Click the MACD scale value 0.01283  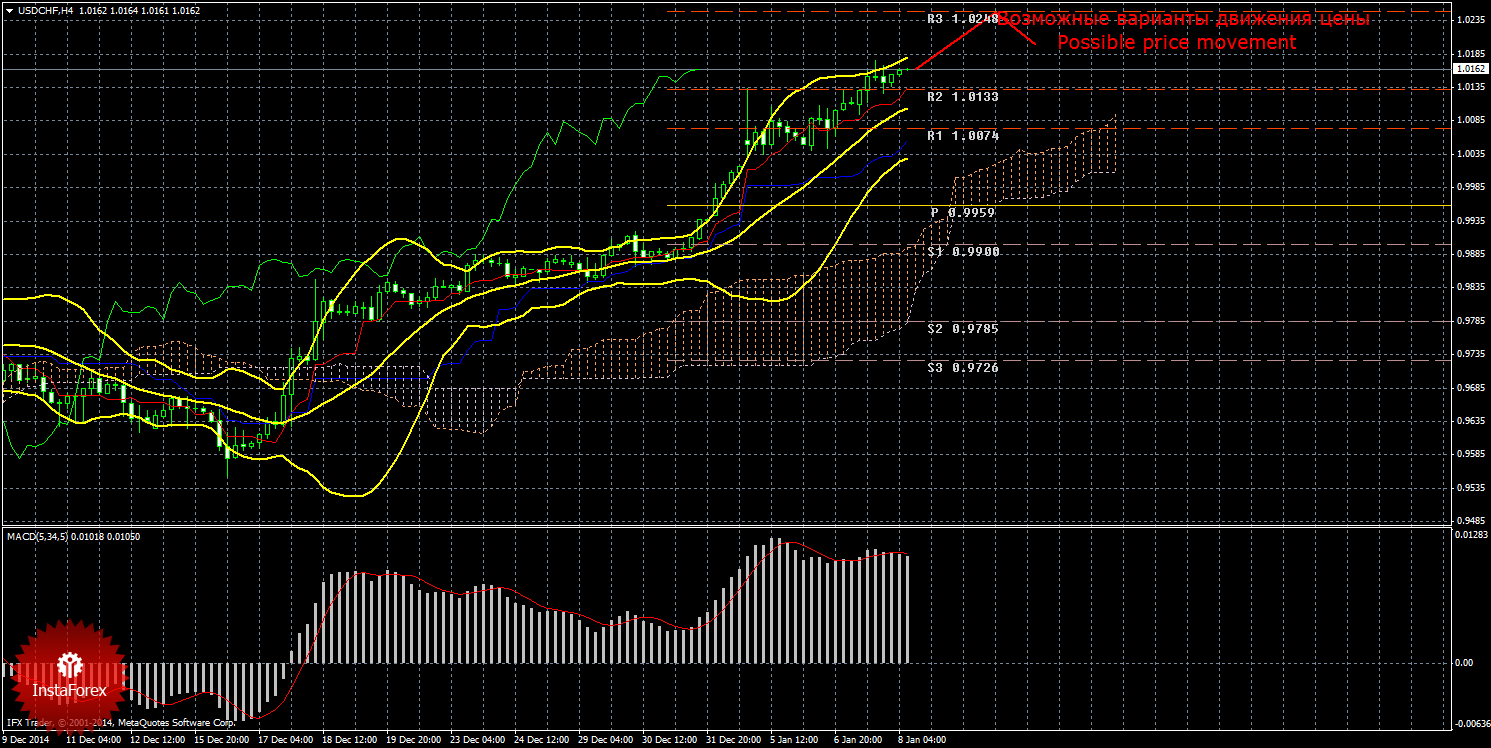(x=1468, y=536)
